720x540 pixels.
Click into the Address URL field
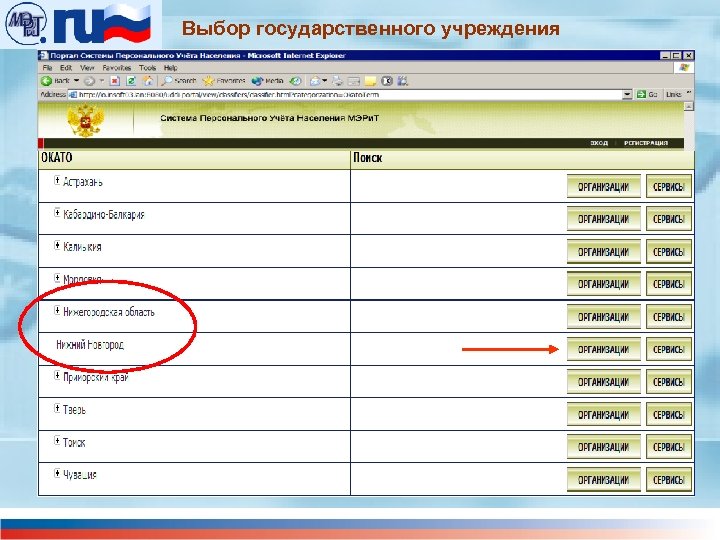coord(349,95)
